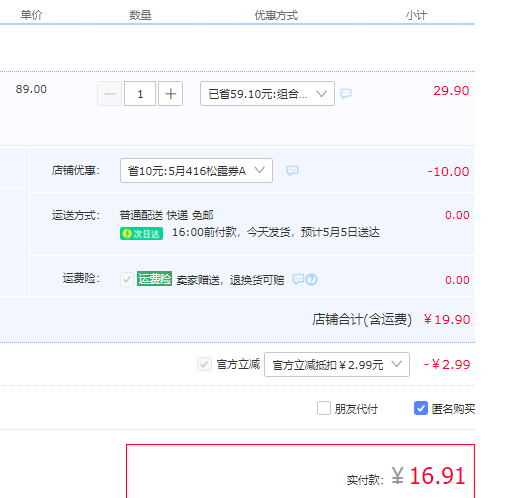Click the message icon beside store coupon dropdown

click(x=292, y=171)
